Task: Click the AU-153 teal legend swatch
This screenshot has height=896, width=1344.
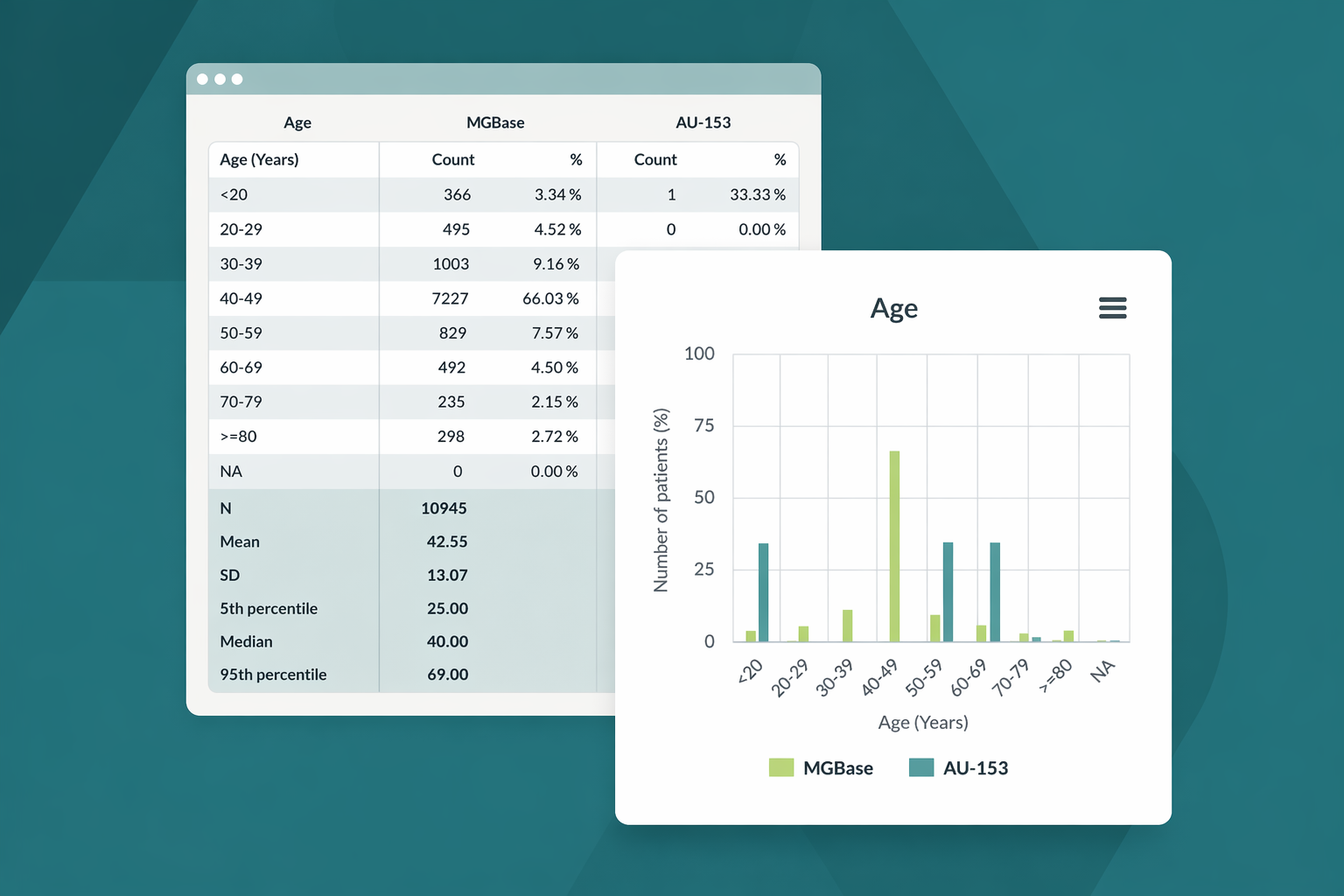Action: [921, 767]
